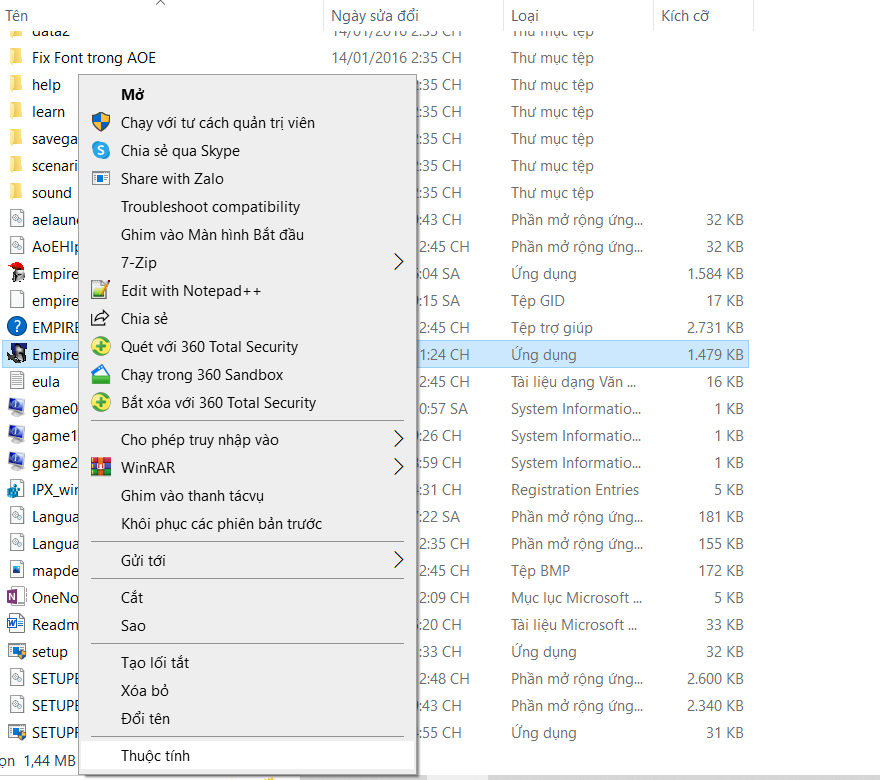
Task: Select the eula text document
Action: coord(45,381)
